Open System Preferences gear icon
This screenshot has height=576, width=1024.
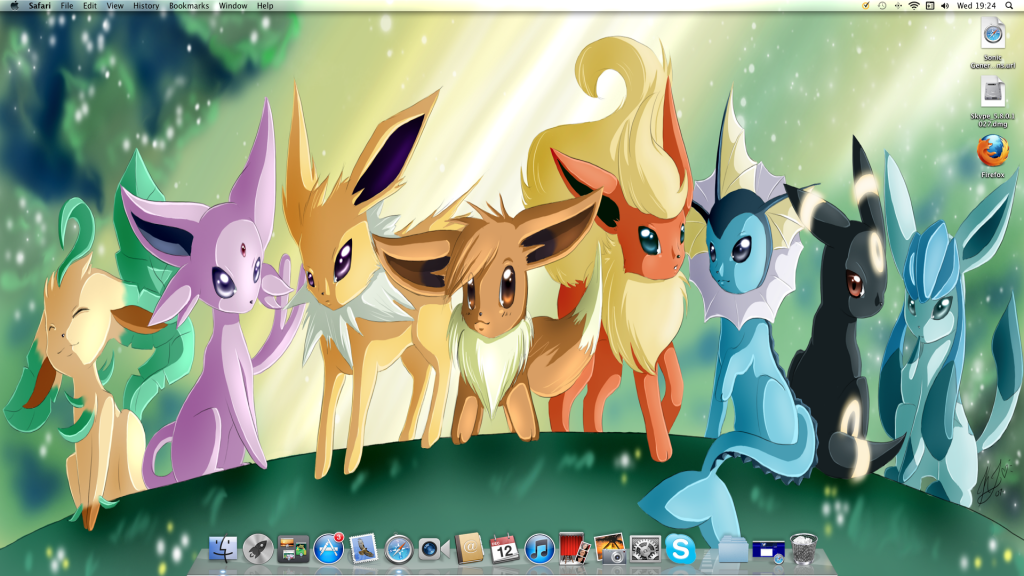coord(645,549)
